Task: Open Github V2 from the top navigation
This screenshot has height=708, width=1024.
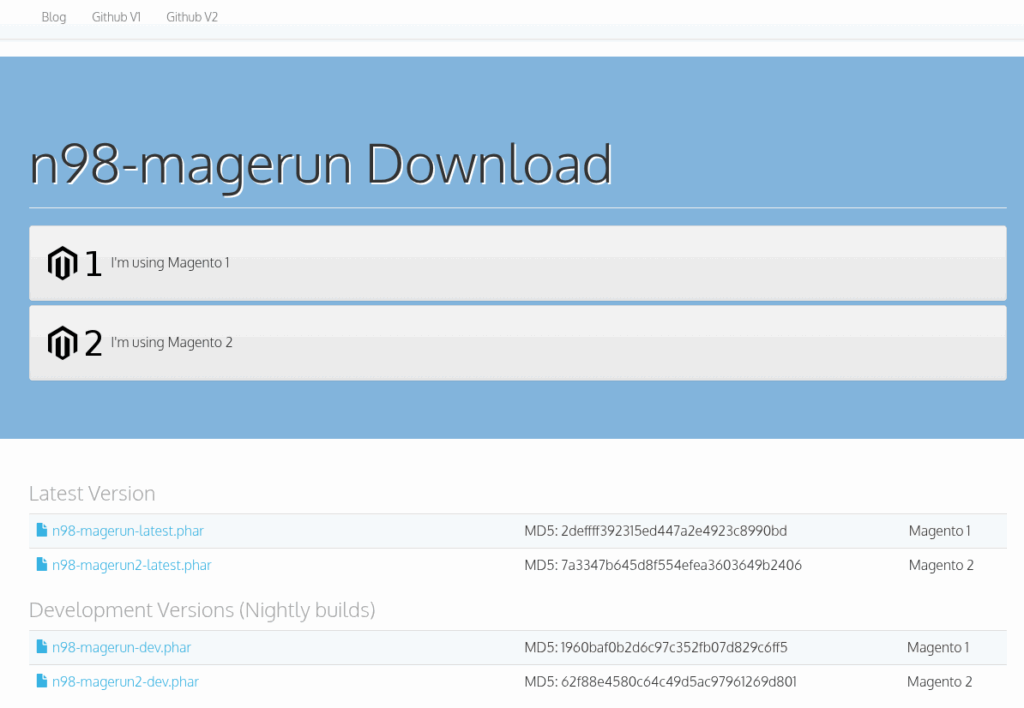Action: (x=192, y=17)
